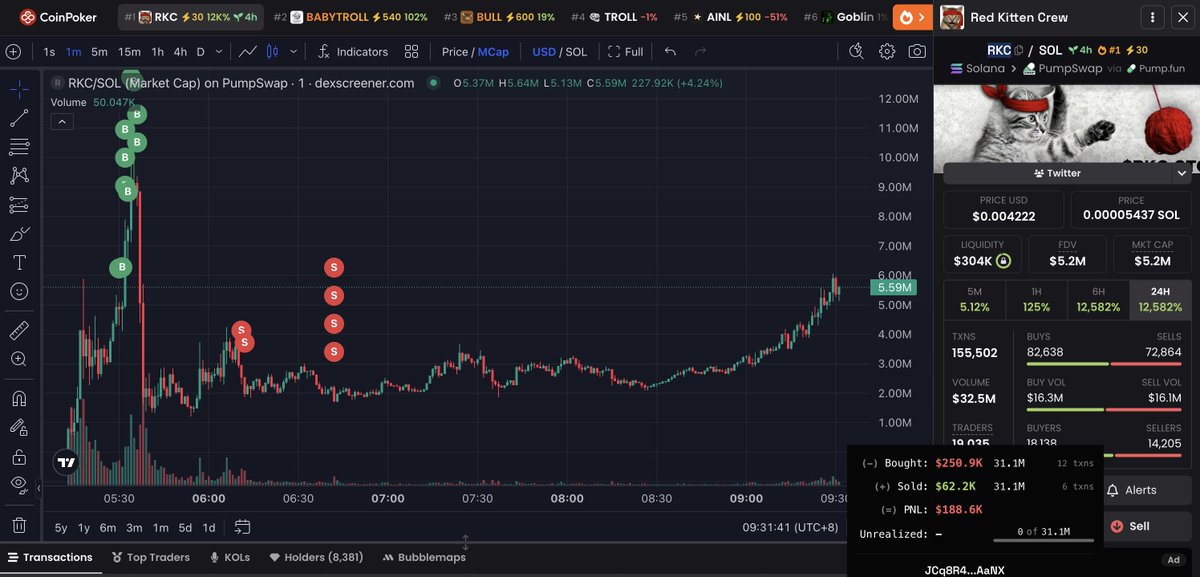
Task: Copy the RKC token address icon
Action: [x=1018, y=50]
